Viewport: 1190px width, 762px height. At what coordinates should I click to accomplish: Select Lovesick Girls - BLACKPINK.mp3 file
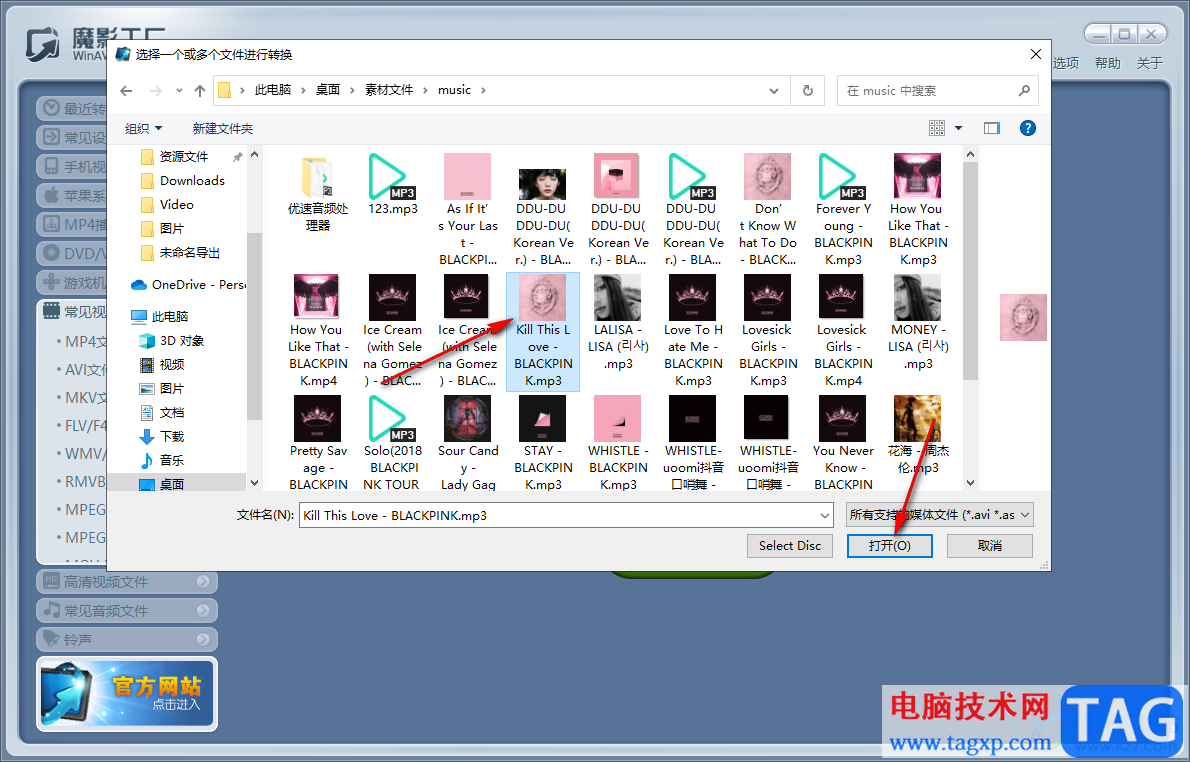[767, 331]
